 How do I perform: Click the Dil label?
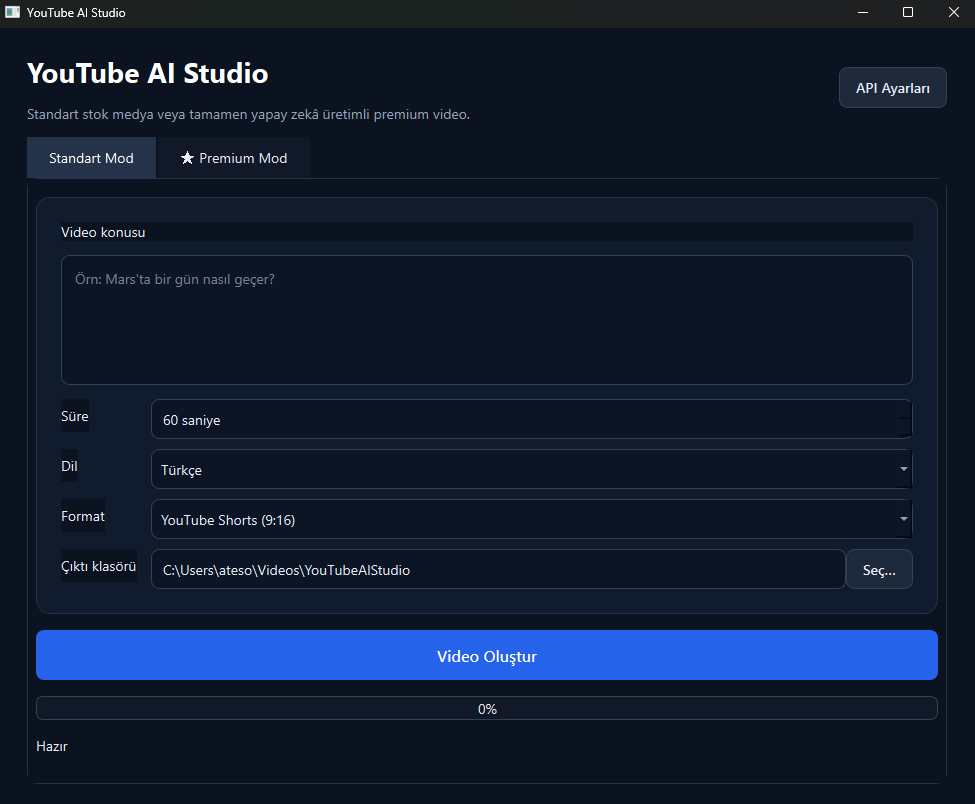(69, 466)
